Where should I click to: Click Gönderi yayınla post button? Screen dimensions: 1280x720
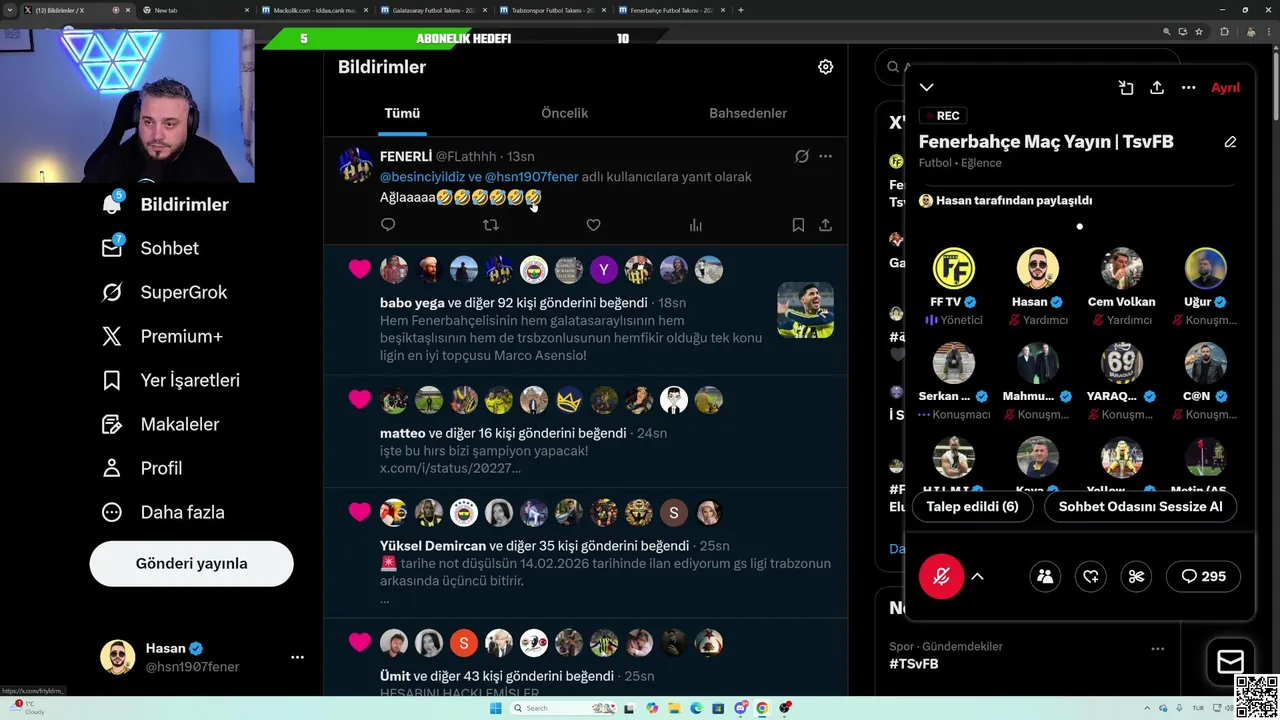191,563
